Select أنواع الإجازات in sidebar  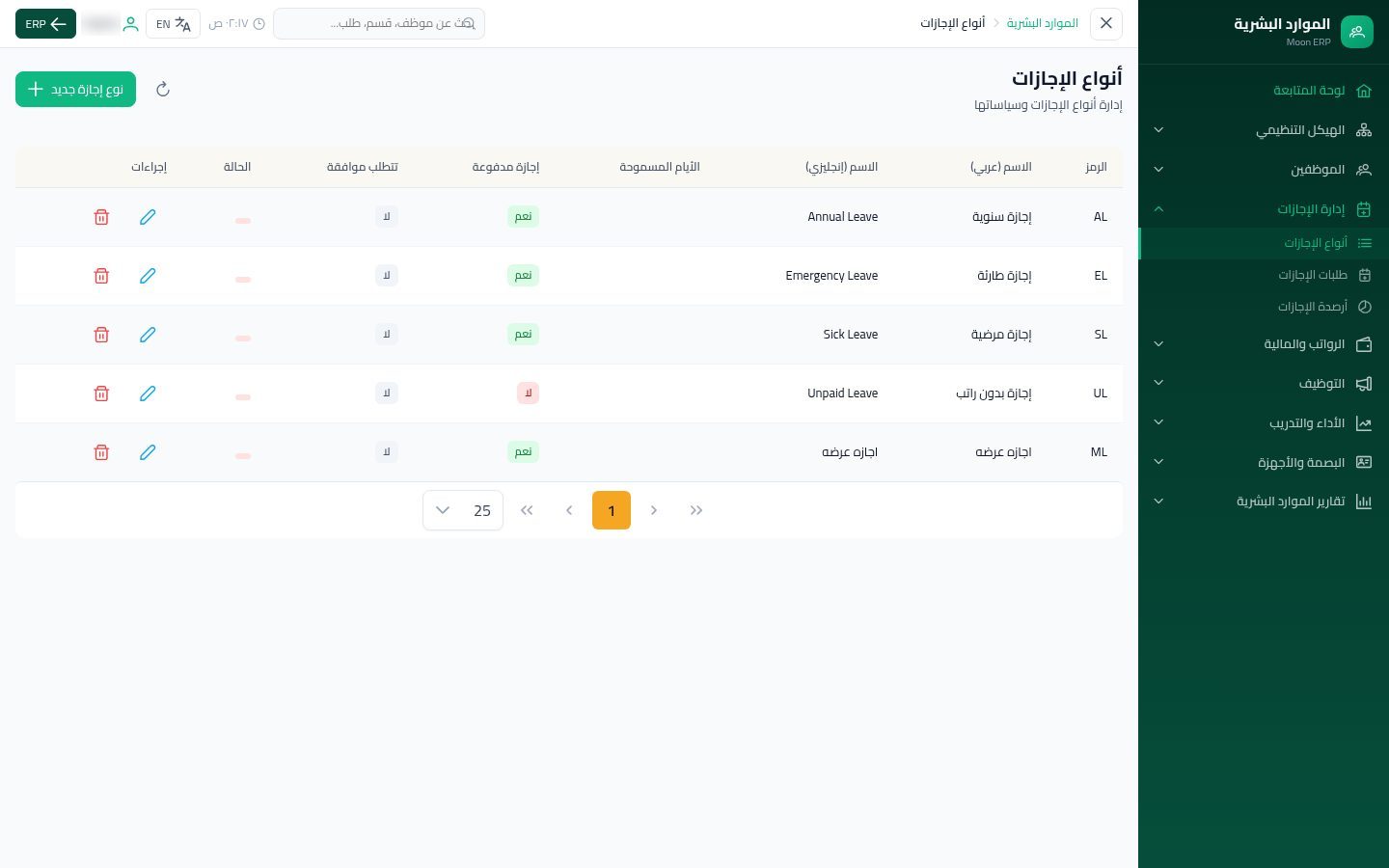click(1264, 243)
